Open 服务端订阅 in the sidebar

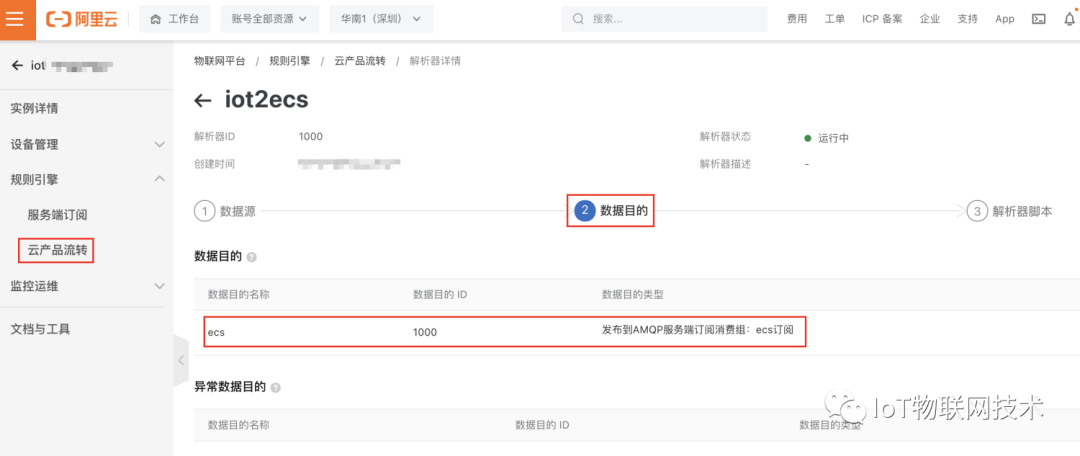(x=57, y=215)
